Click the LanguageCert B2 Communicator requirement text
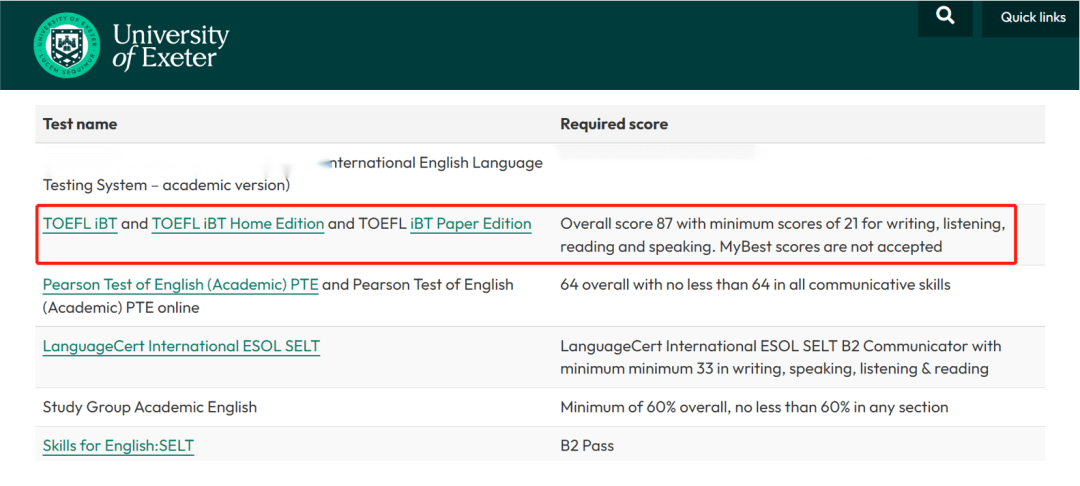 coord(780,357)
